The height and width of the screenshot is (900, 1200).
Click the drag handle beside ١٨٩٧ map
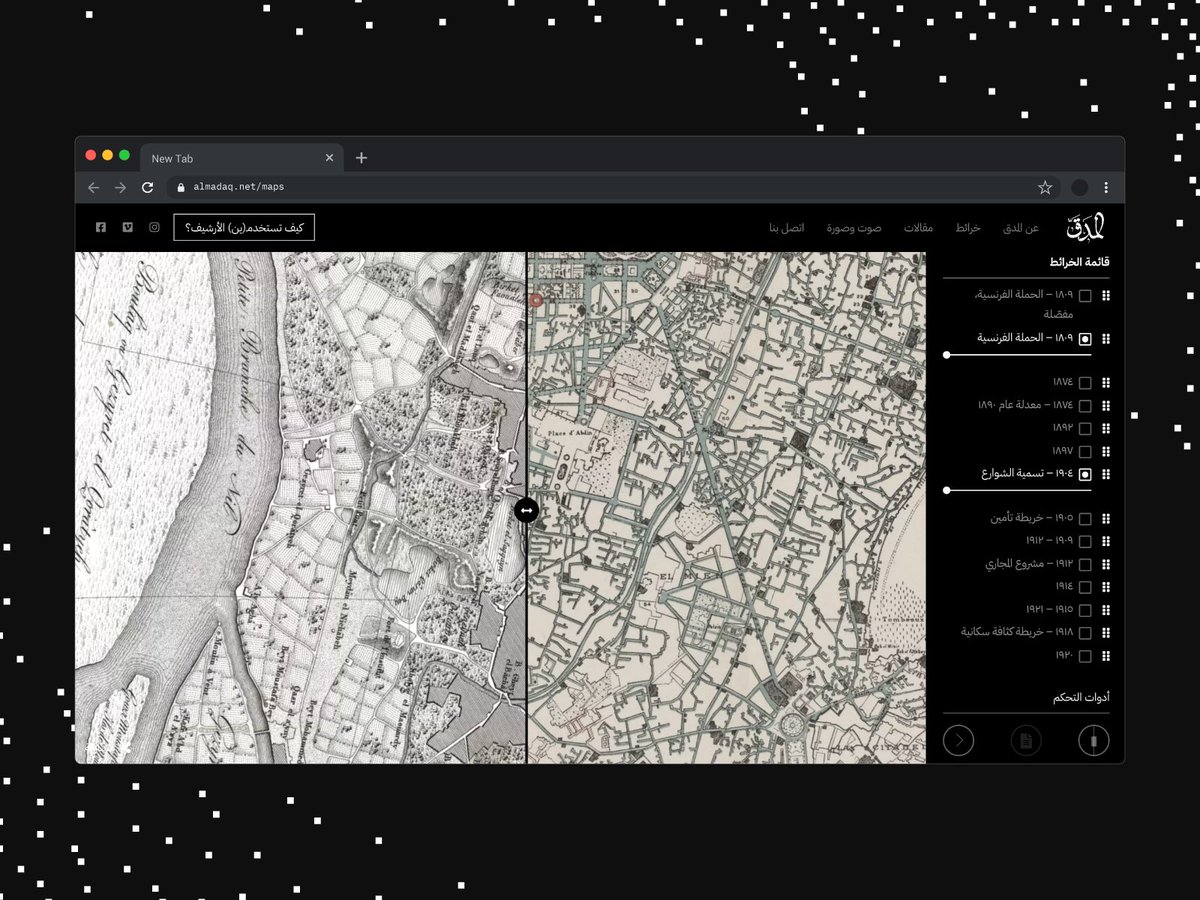pyautogui.click(x=1106, y=451)
